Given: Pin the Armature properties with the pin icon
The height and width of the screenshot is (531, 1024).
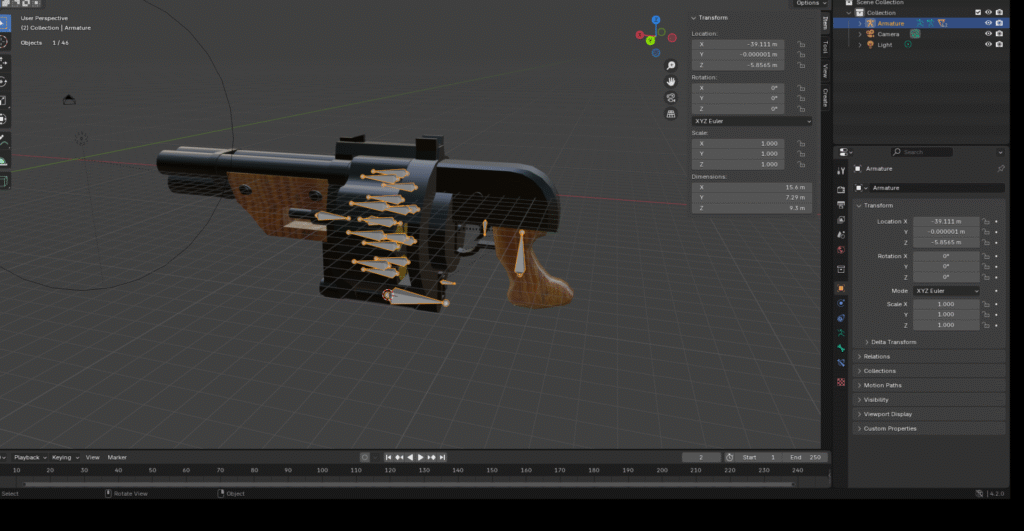Looking at the screenshot, I should [x=1001, y=169].
